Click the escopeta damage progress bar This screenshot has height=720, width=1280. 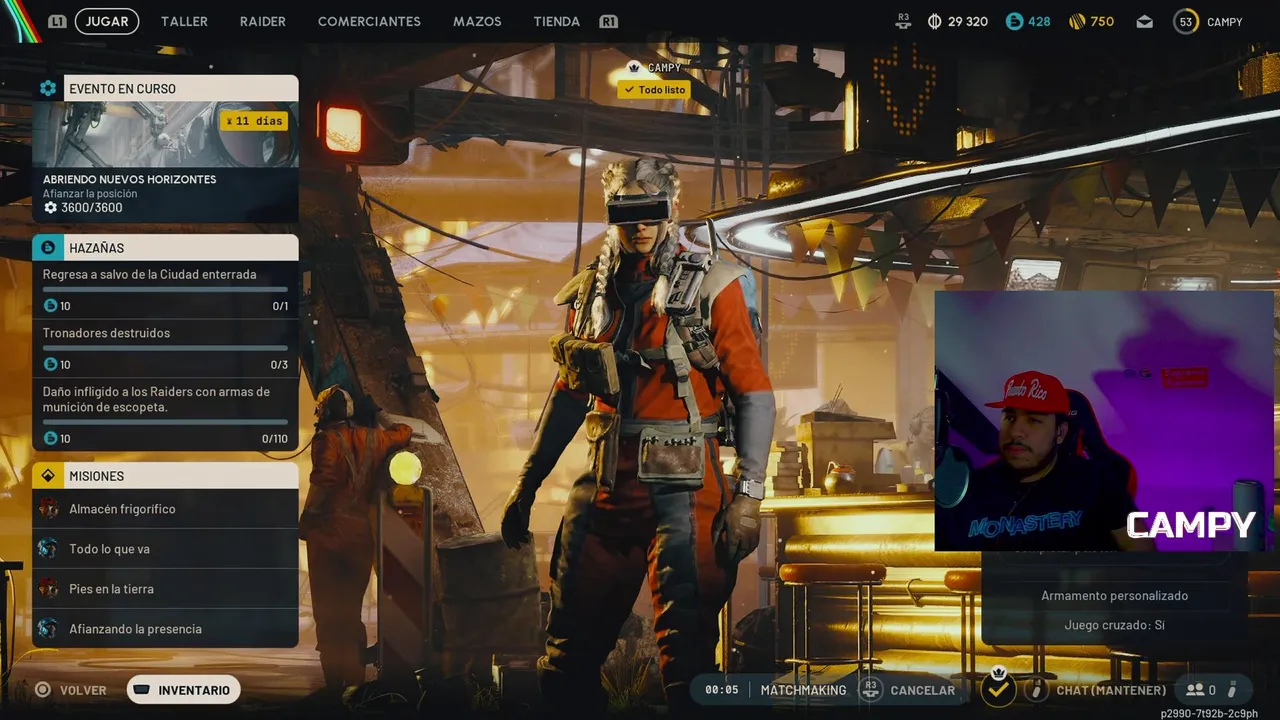click(x=165, y=422)
